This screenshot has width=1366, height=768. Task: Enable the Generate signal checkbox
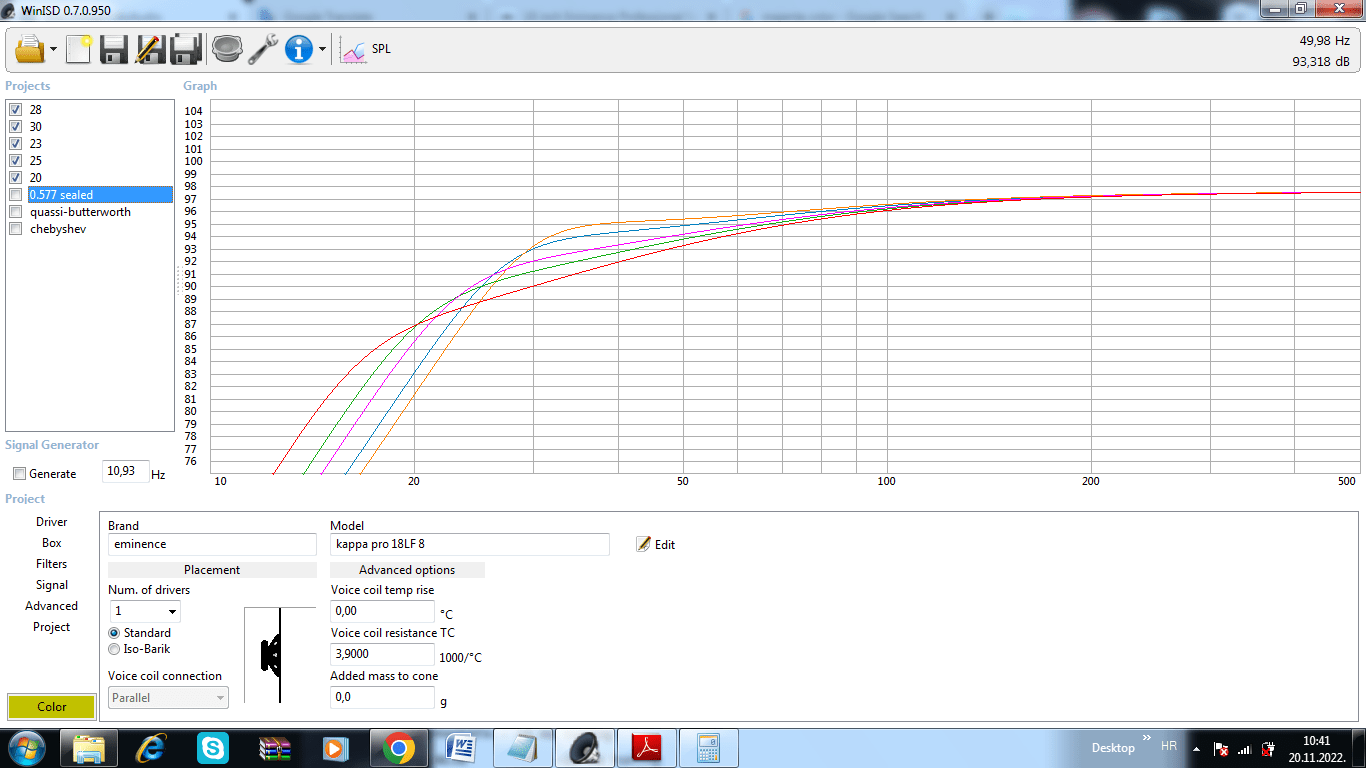pos(19,474)
